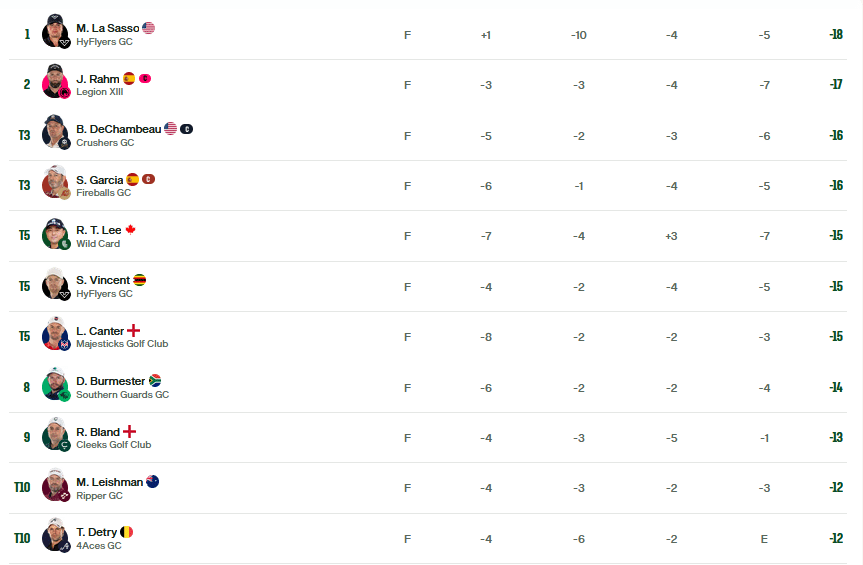The image size is (863, 565).
Task: Open the S. Garcia player name link
Action: (100, 180)
